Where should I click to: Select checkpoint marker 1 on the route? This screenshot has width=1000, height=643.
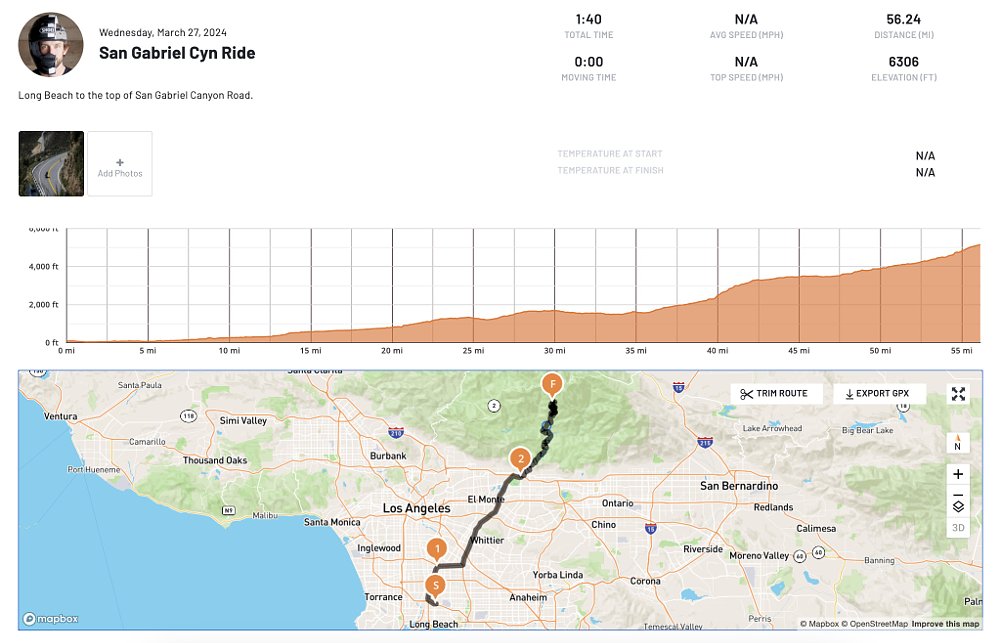coord(437,548)
